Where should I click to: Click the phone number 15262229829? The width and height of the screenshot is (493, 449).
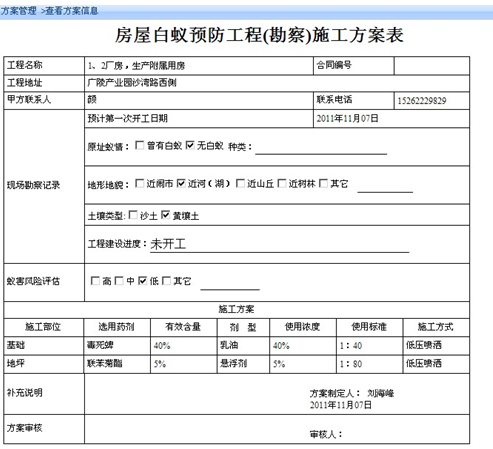(422, 101)
